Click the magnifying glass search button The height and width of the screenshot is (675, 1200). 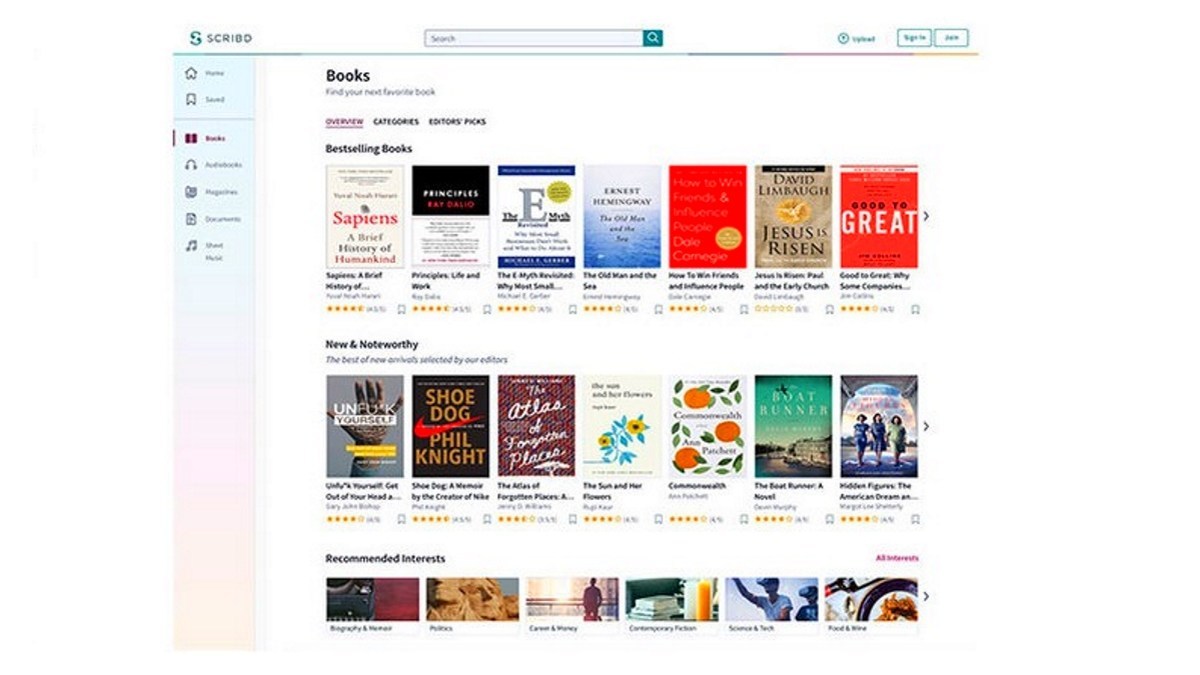[653, 38]
